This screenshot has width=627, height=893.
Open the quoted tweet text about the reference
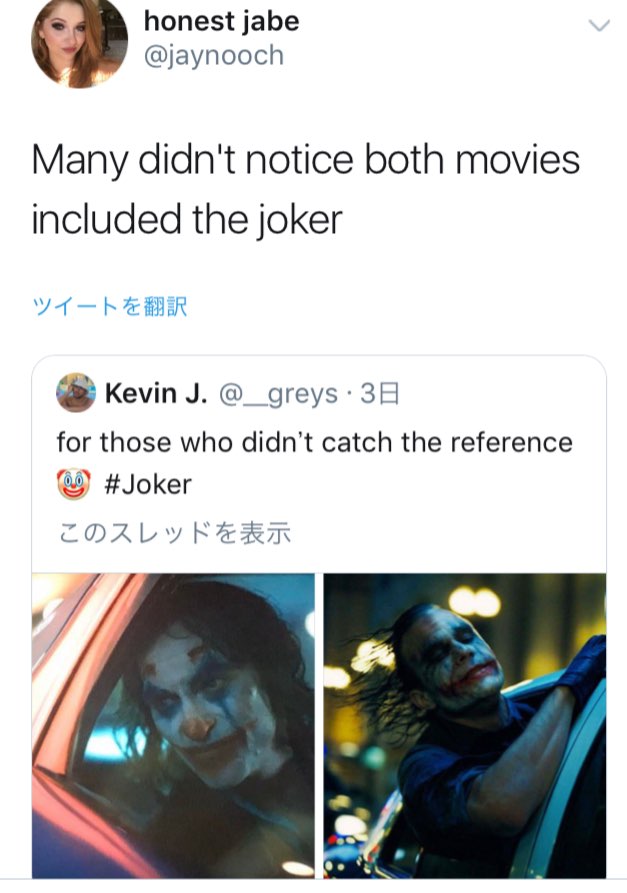tap(314, 463)
